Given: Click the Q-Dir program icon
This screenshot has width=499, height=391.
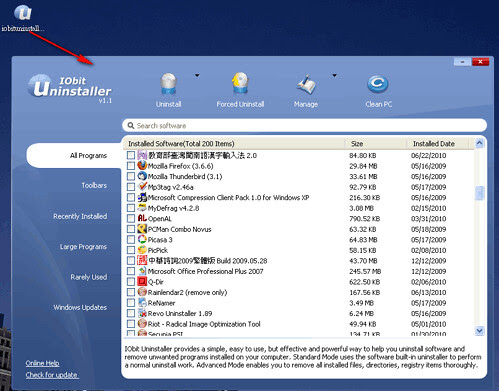Looking at the screenshot, I should tap(142, 282).
